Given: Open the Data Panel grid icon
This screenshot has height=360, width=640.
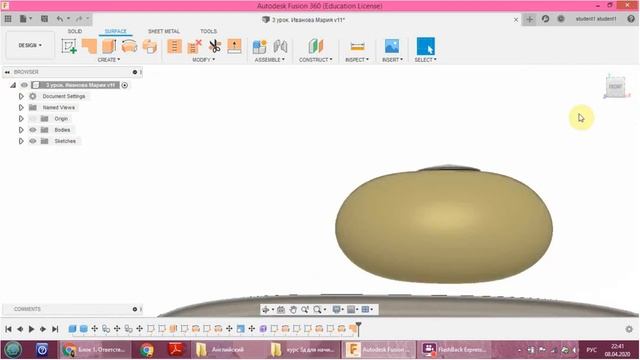Looking at the screenshot, I should point(8,19).
